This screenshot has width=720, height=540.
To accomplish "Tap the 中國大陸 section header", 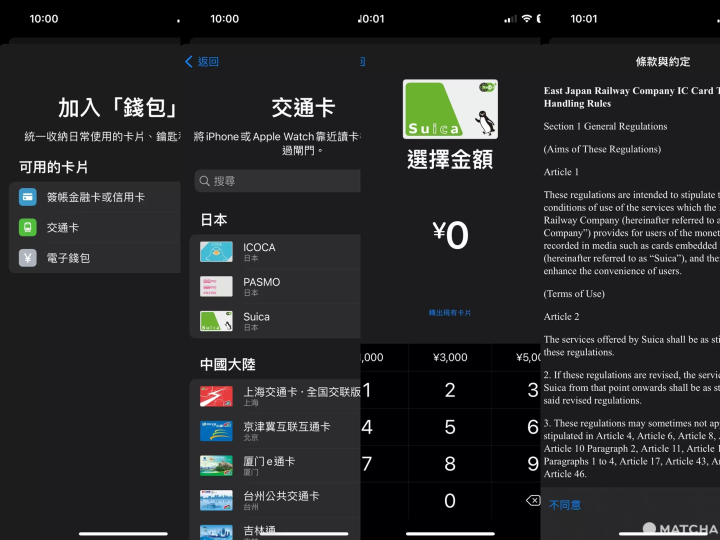I will (228, 365).
